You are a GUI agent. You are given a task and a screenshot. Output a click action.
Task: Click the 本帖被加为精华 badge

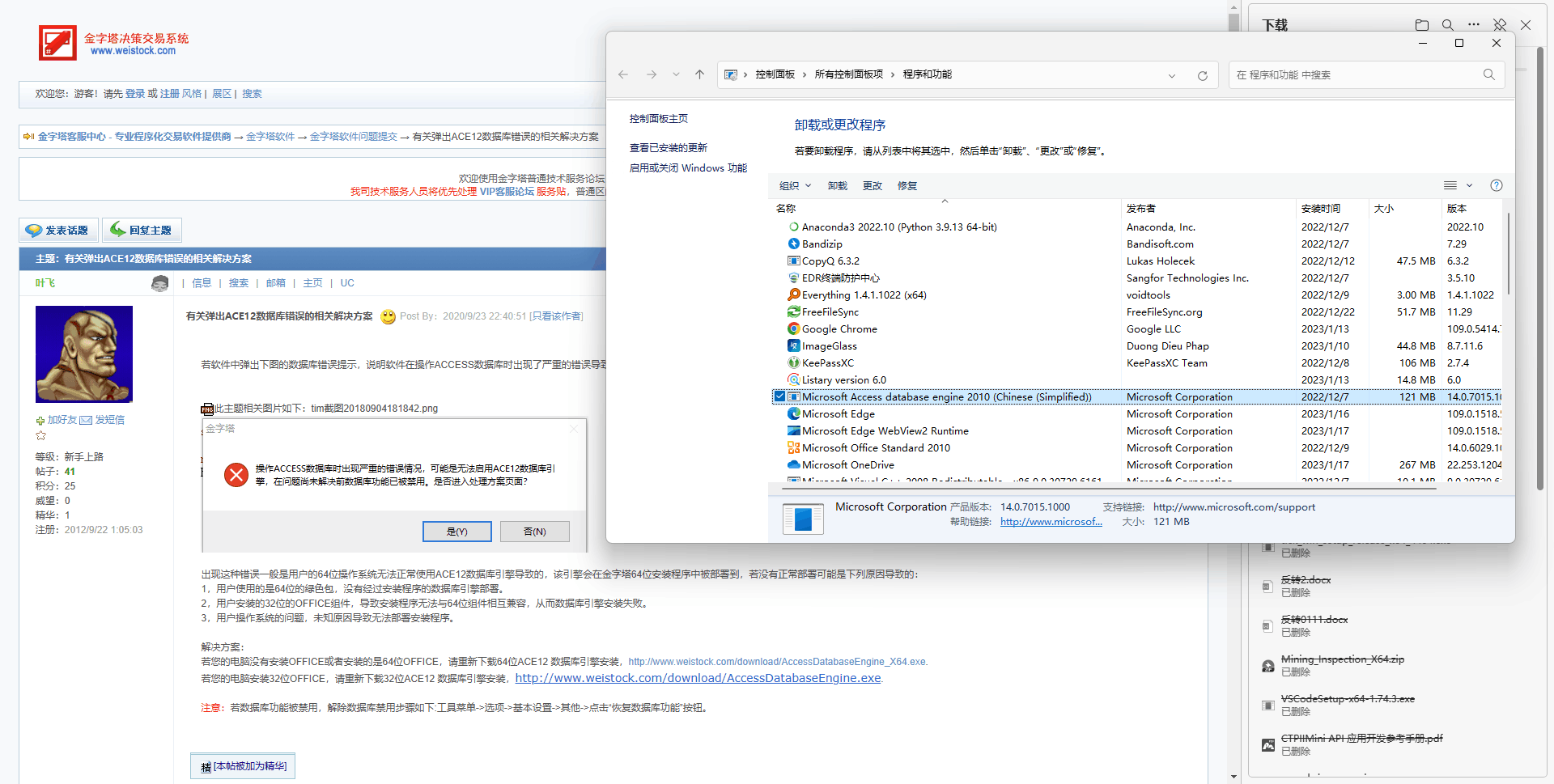coord(244,766)
